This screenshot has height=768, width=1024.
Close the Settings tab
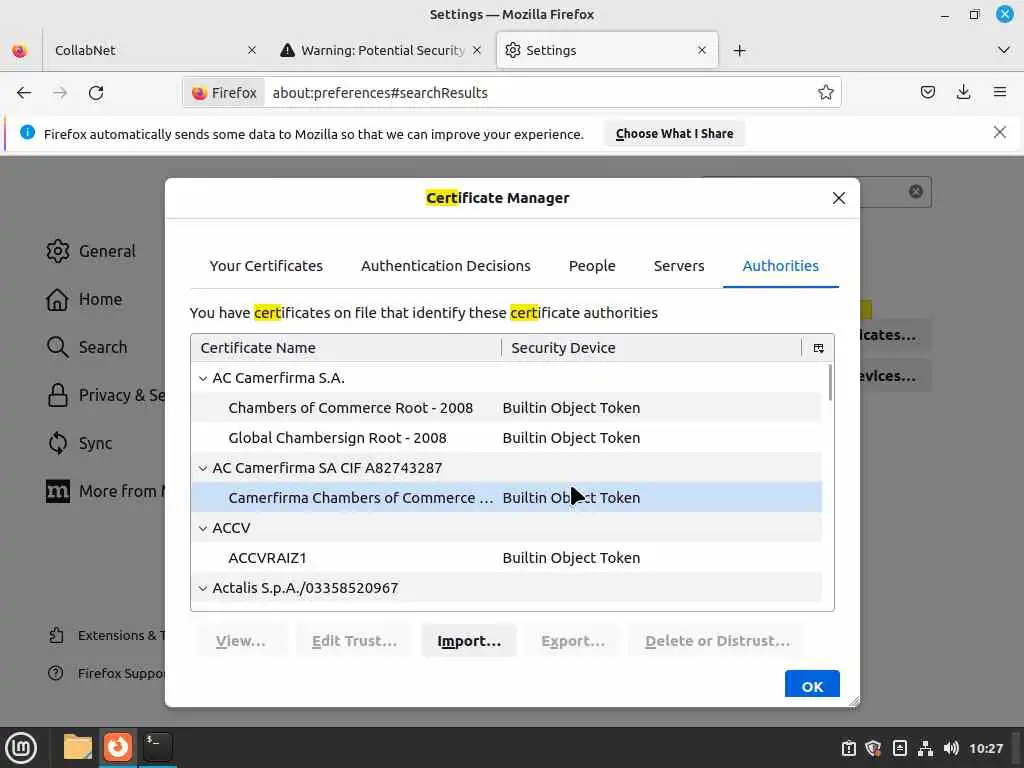(702, 50)
